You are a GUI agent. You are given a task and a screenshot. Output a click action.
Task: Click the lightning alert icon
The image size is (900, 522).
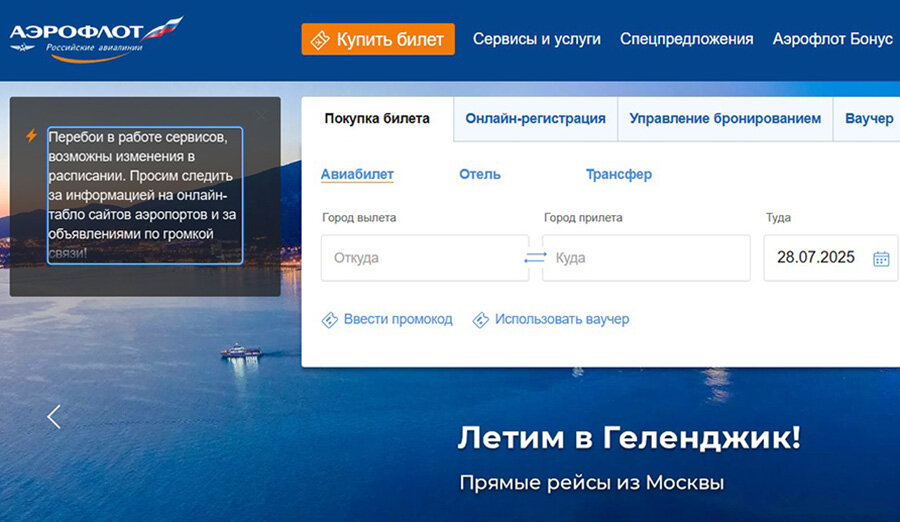coord(32,136)
